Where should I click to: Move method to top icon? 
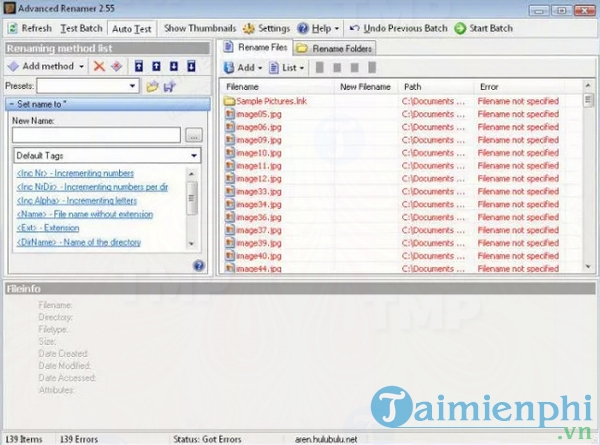pyautogui.click(x=139, y=66)
